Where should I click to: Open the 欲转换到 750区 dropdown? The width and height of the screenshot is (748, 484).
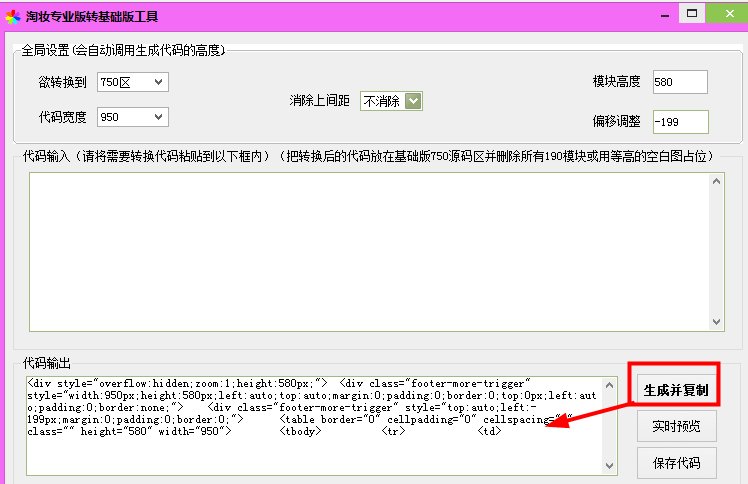(133, 82)
